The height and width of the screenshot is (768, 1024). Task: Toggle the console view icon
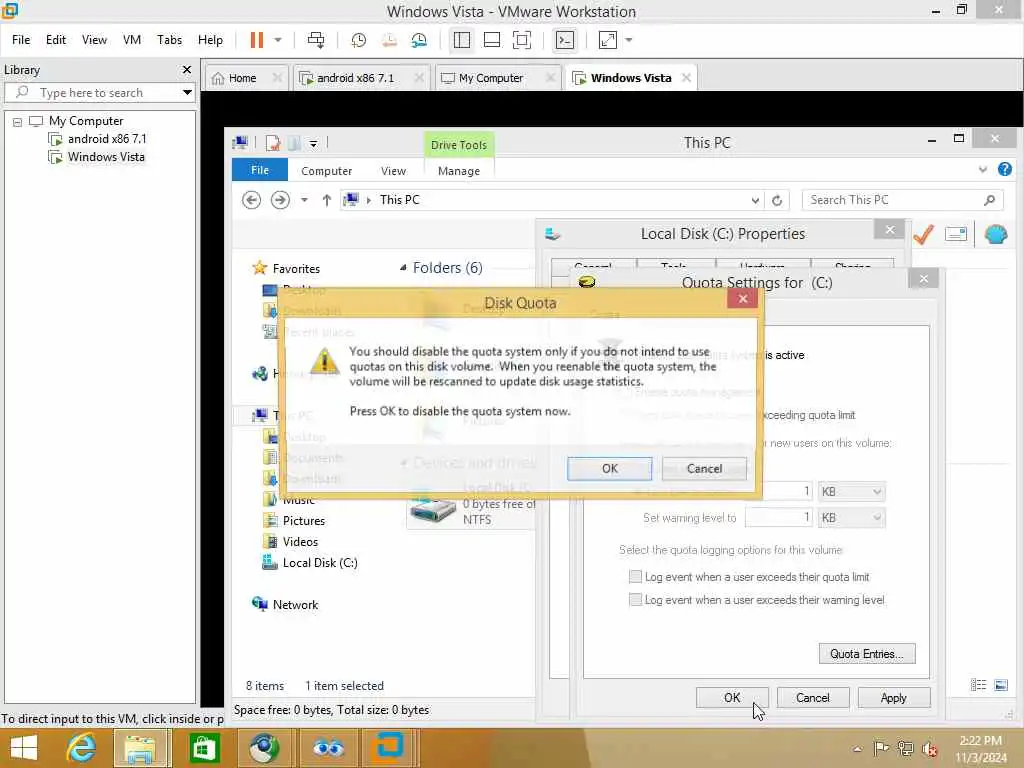565,40
